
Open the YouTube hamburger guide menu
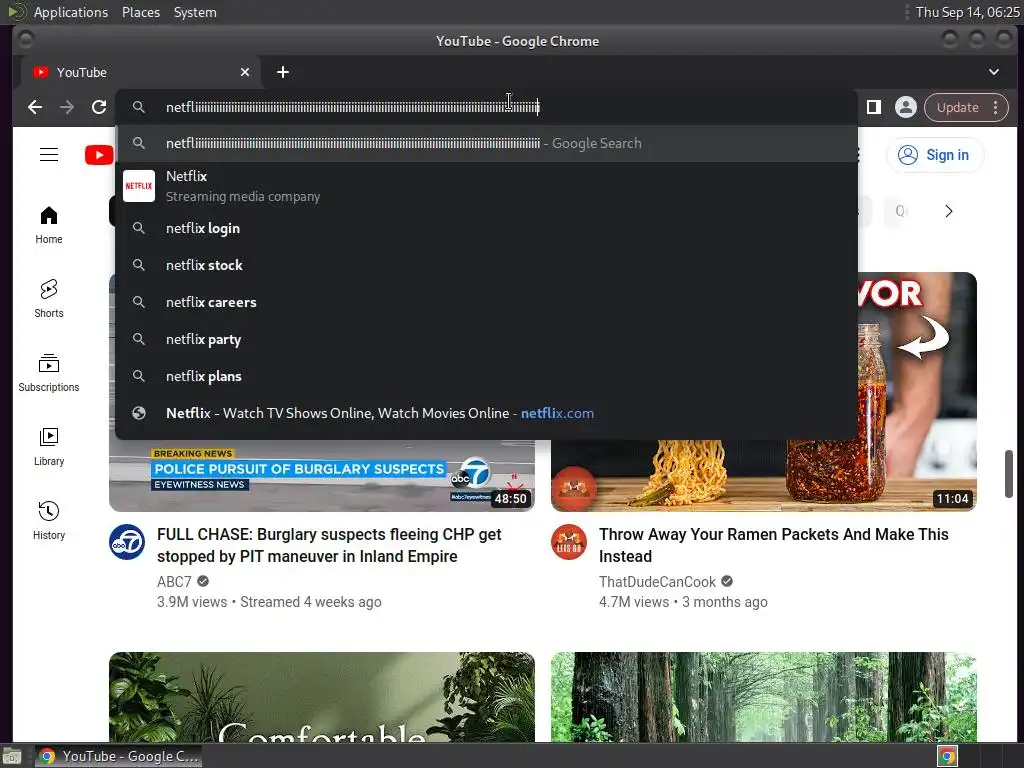49,155
